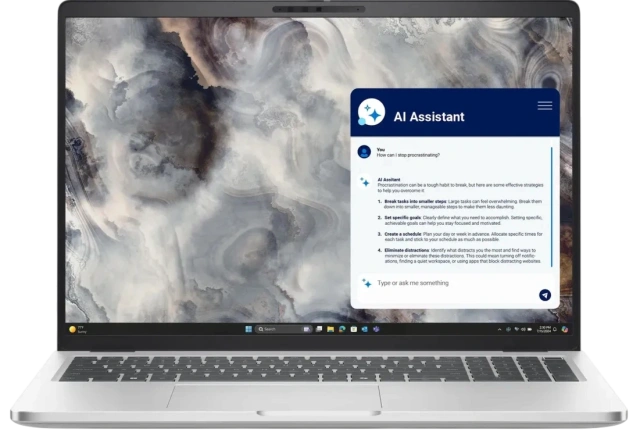Open the AI Assistant hamburger menu
640x436 pixels.
[544, 106]
